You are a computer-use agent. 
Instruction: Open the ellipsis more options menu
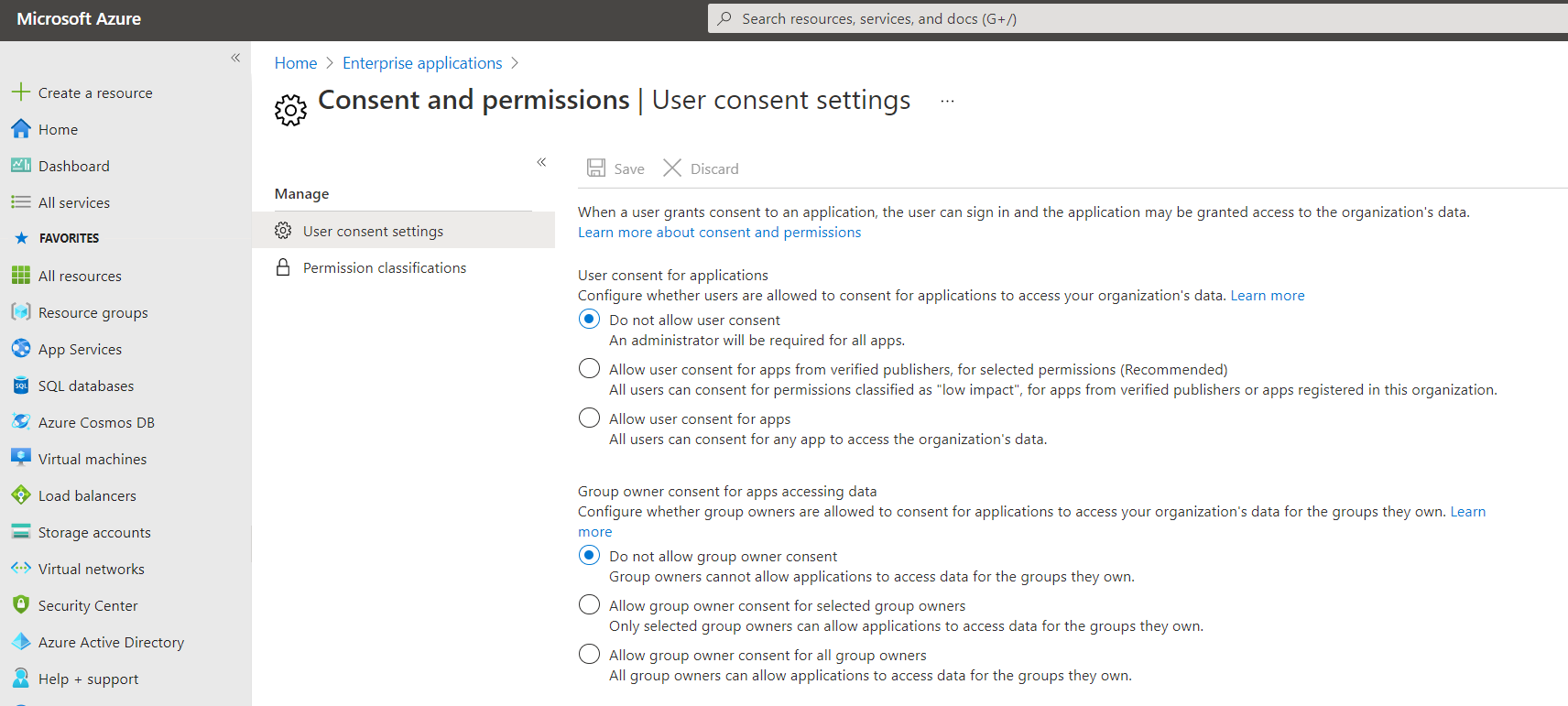pos(947,101)
